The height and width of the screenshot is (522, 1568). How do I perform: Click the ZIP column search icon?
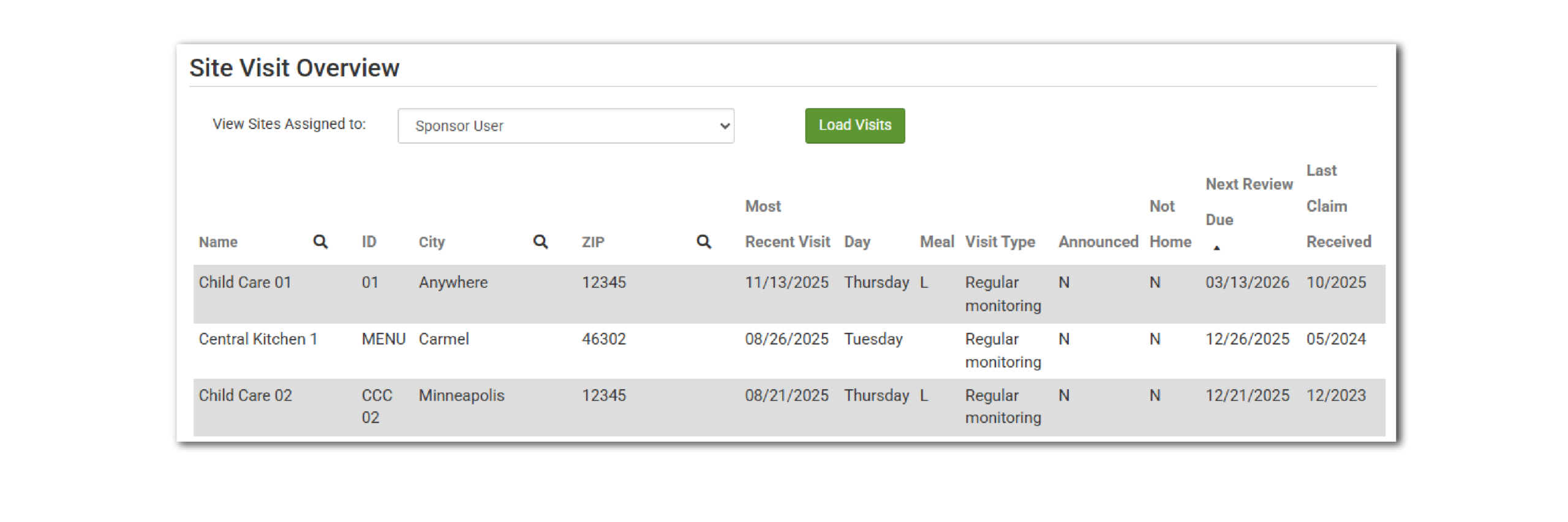[x=704, y=242]
